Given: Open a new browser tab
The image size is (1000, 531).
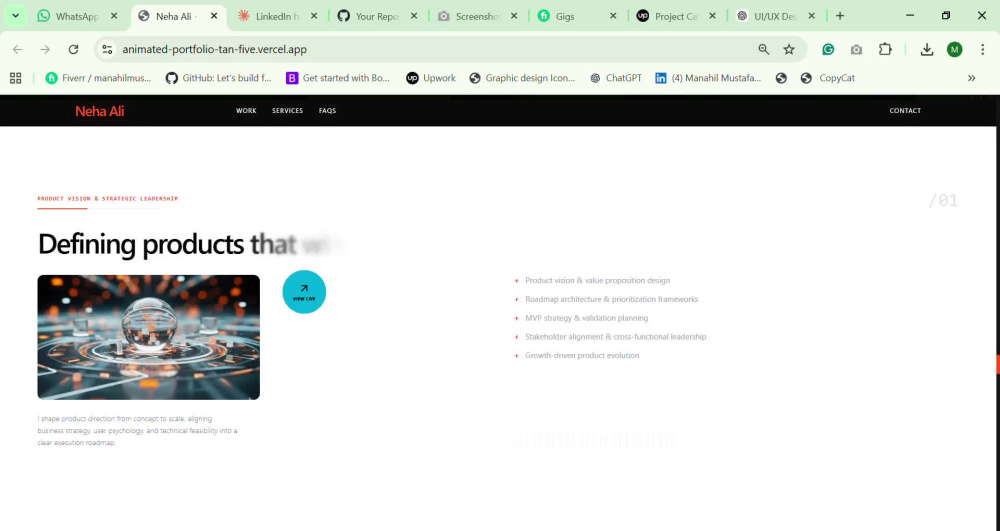Looking at the screenshot, I should (840, 16).
